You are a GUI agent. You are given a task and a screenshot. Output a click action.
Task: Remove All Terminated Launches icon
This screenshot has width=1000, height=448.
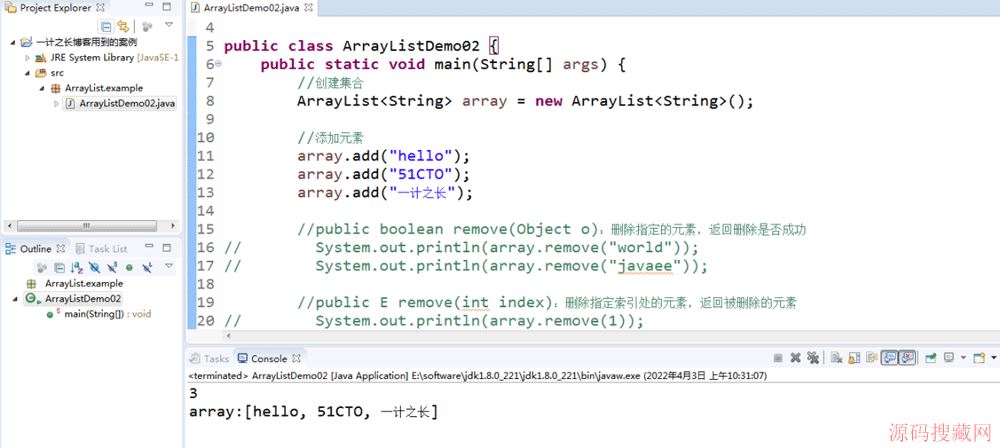point(812,358)
